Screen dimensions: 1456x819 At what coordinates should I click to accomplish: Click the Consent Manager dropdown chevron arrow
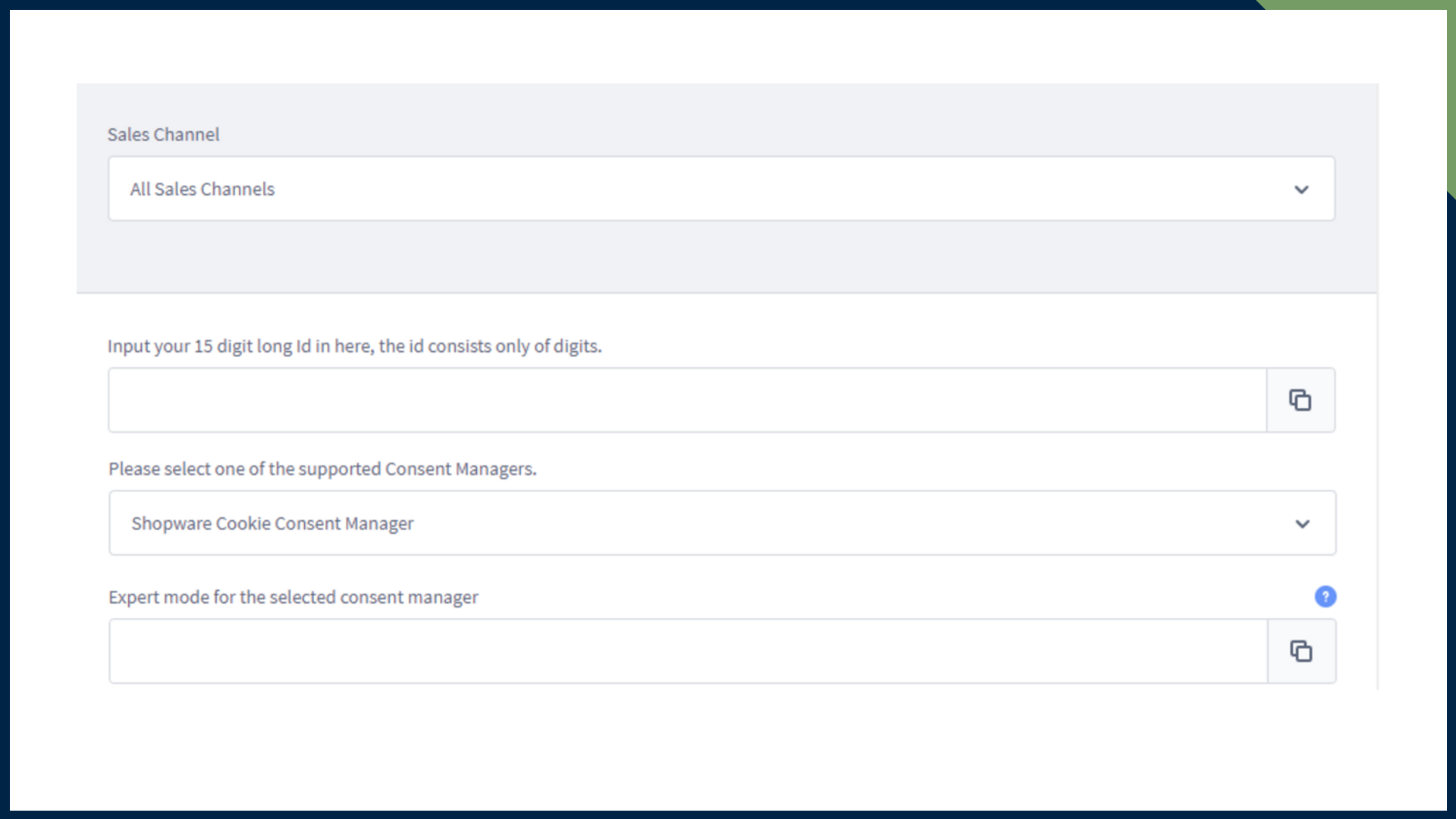click(x=1302, y=524)
